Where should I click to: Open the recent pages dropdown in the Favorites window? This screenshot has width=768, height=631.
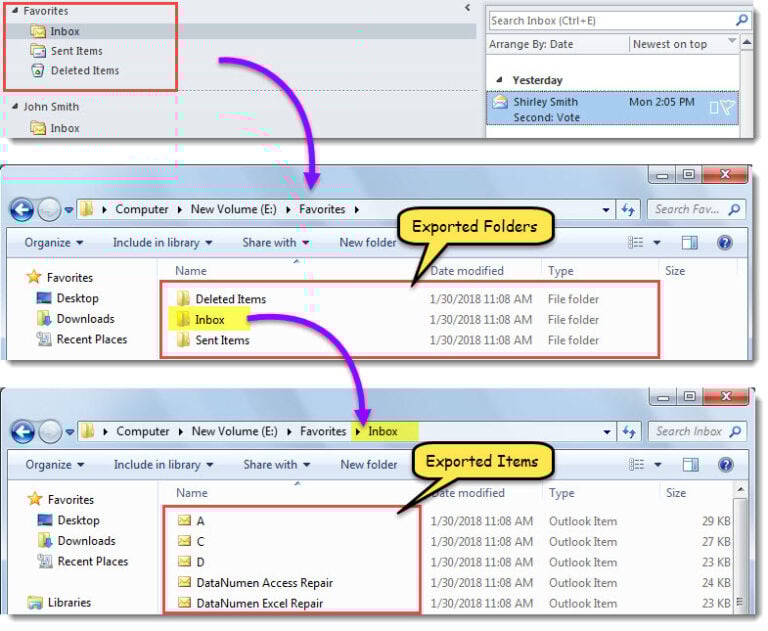69,210
